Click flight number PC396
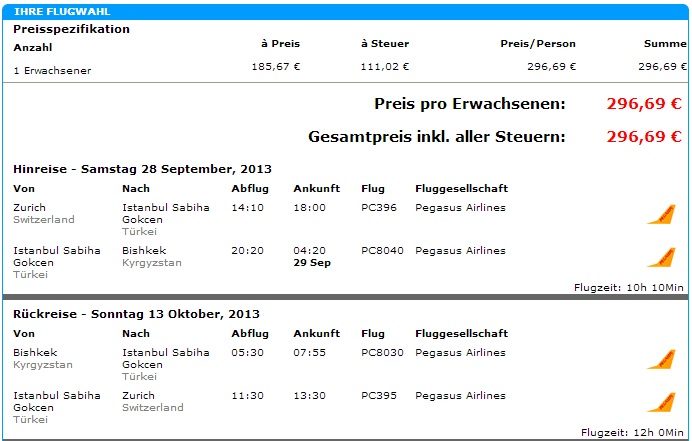The height and width of the screenshot is (441, 692). pyautogui.click(x=379, y=207)
